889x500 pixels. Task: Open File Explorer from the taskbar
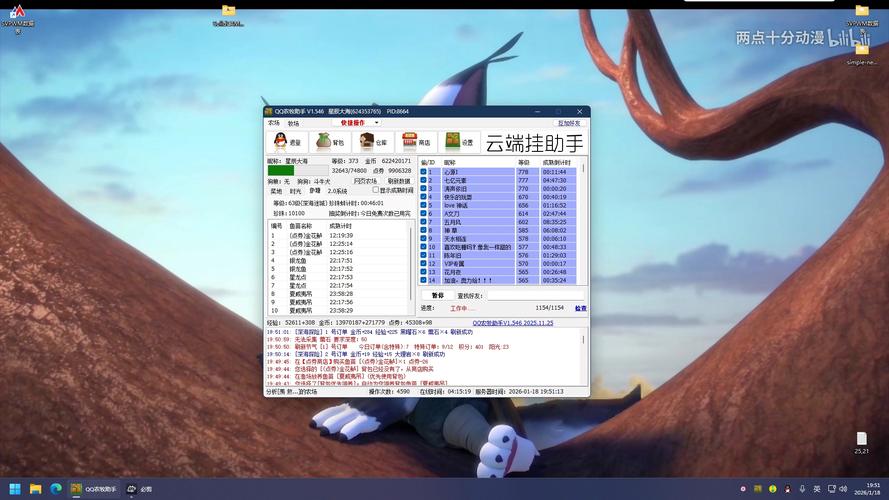36,489
